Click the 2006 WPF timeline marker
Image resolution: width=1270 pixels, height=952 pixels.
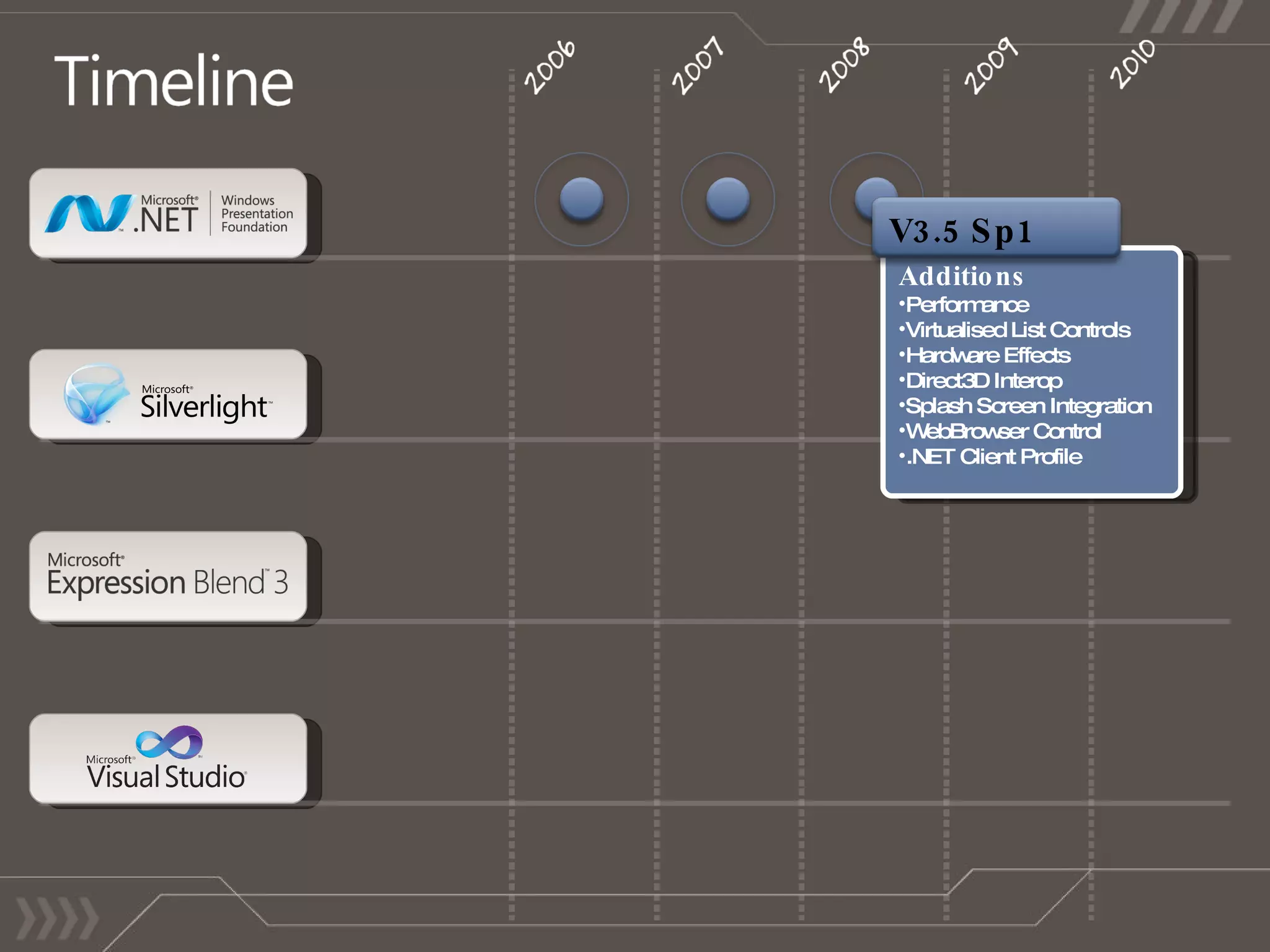pyautogui.click(x=582, y=200)
